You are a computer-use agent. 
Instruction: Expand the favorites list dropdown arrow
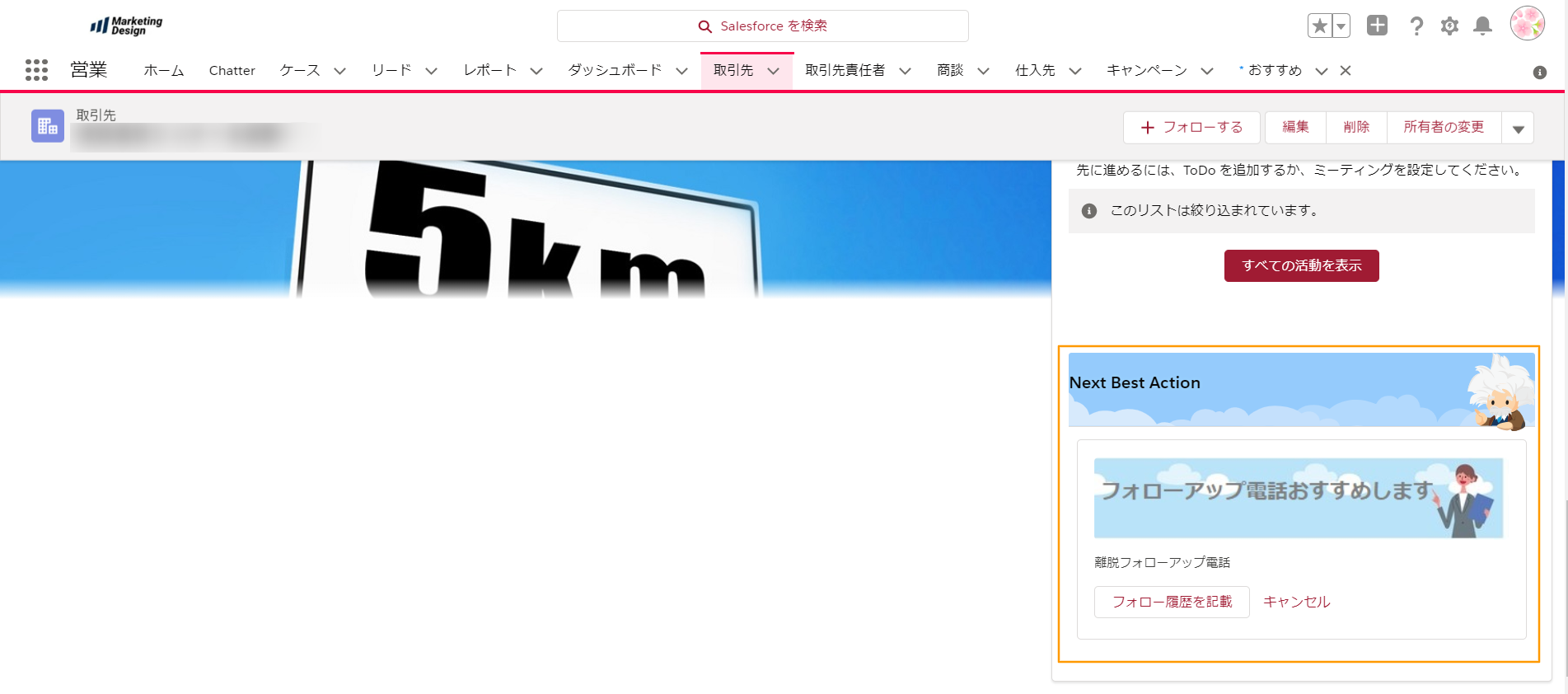coord(1341,26)
